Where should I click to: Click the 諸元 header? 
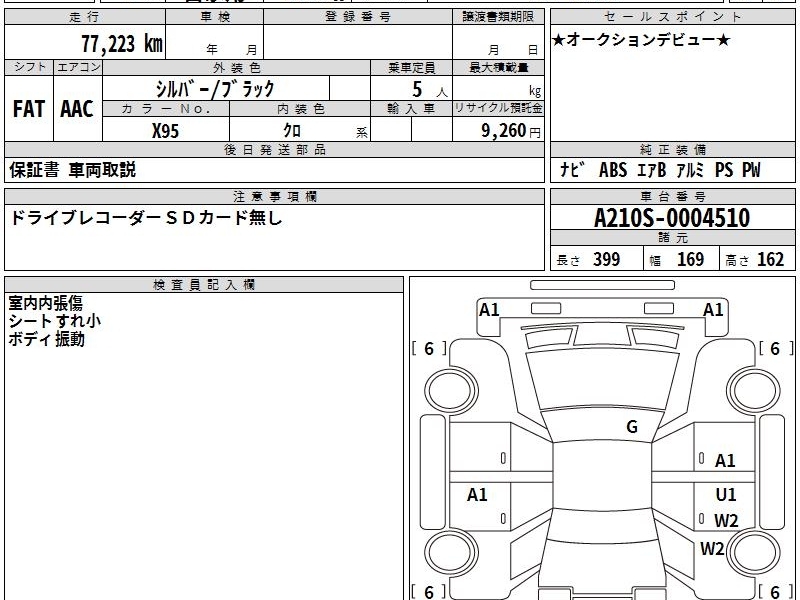(672, 238)
